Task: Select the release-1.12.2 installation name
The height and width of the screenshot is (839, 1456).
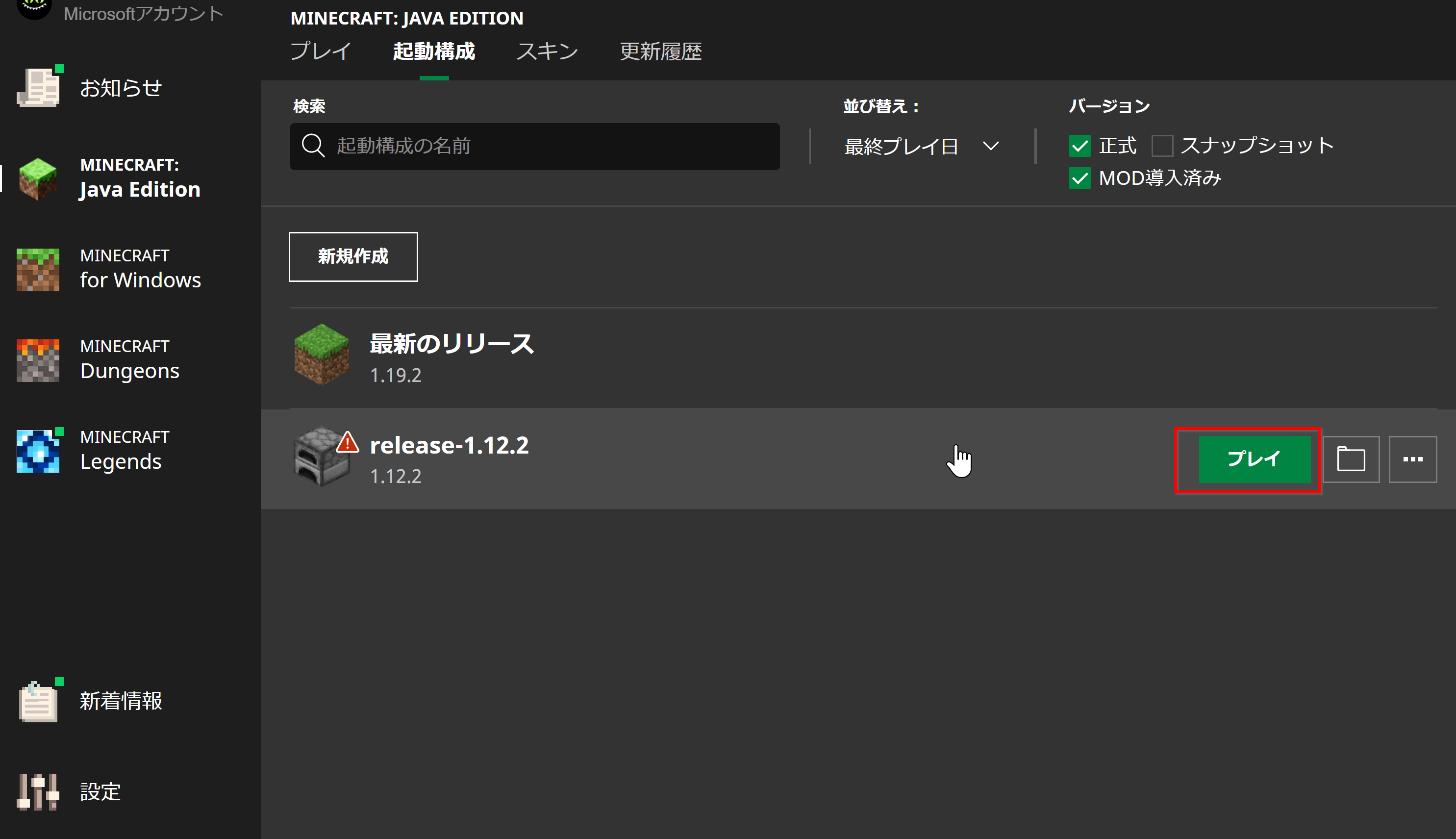Action: point(449,445)
